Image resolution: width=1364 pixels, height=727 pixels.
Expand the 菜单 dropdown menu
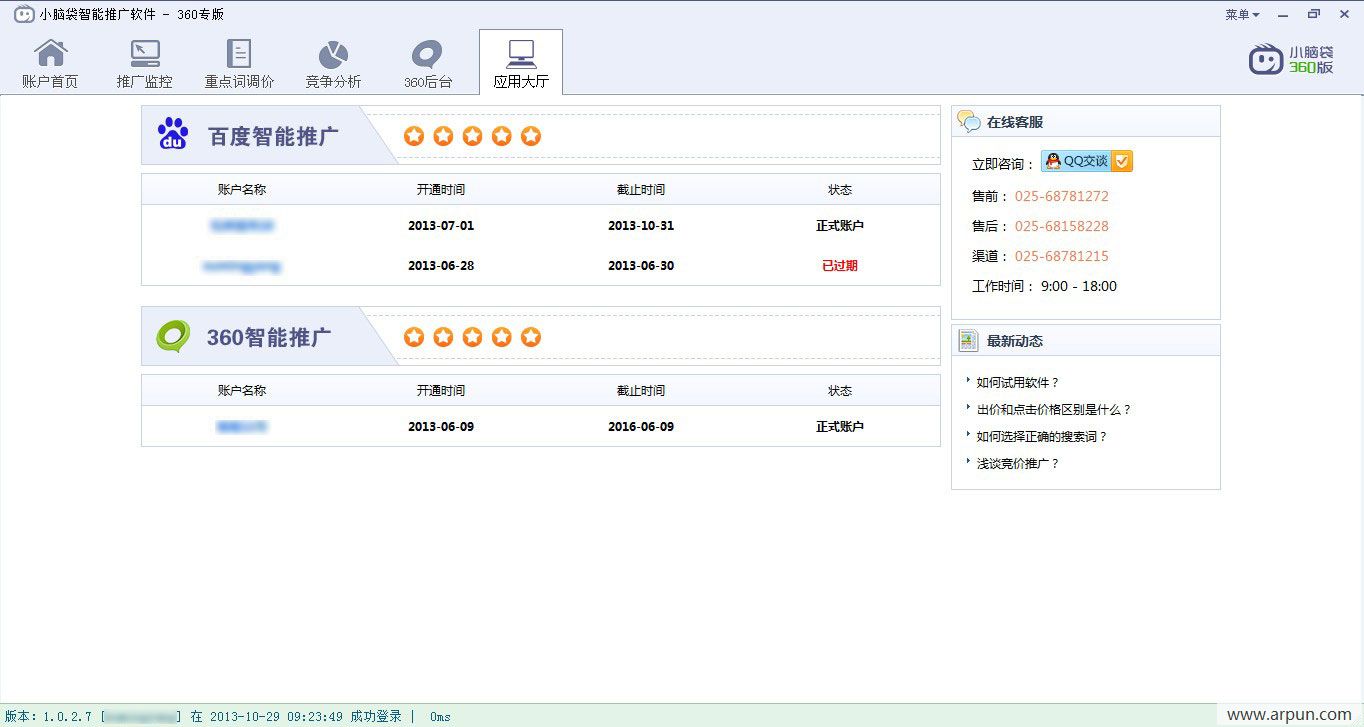tap(1242, 15)
